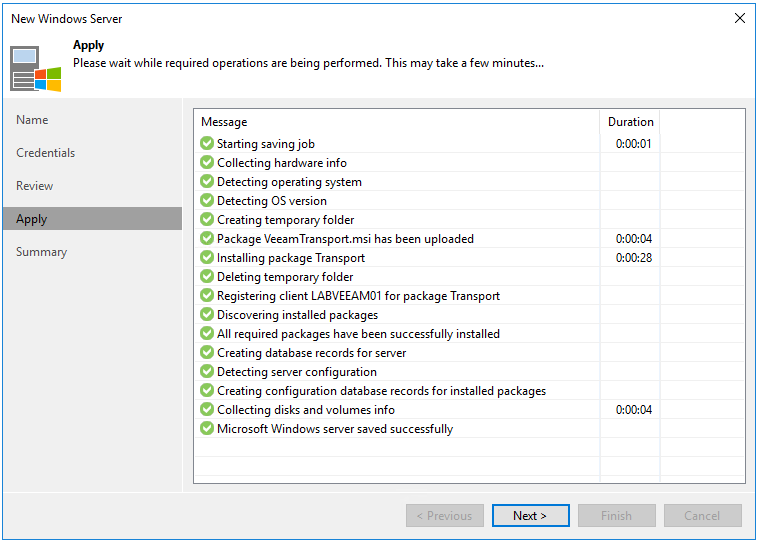This screenshot has width=759, height=543.
Task: Click success icon for Discovering installed packages
Action: click(x=207, y=315)
